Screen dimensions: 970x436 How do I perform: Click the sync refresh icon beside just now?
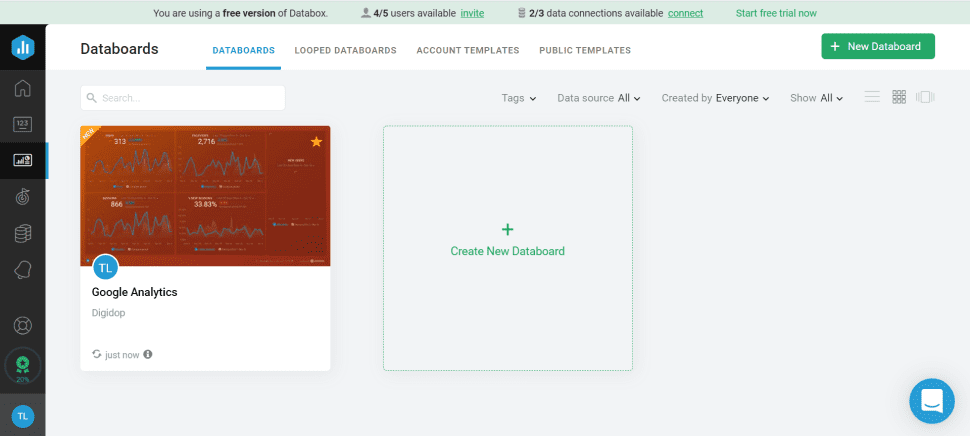97,354
